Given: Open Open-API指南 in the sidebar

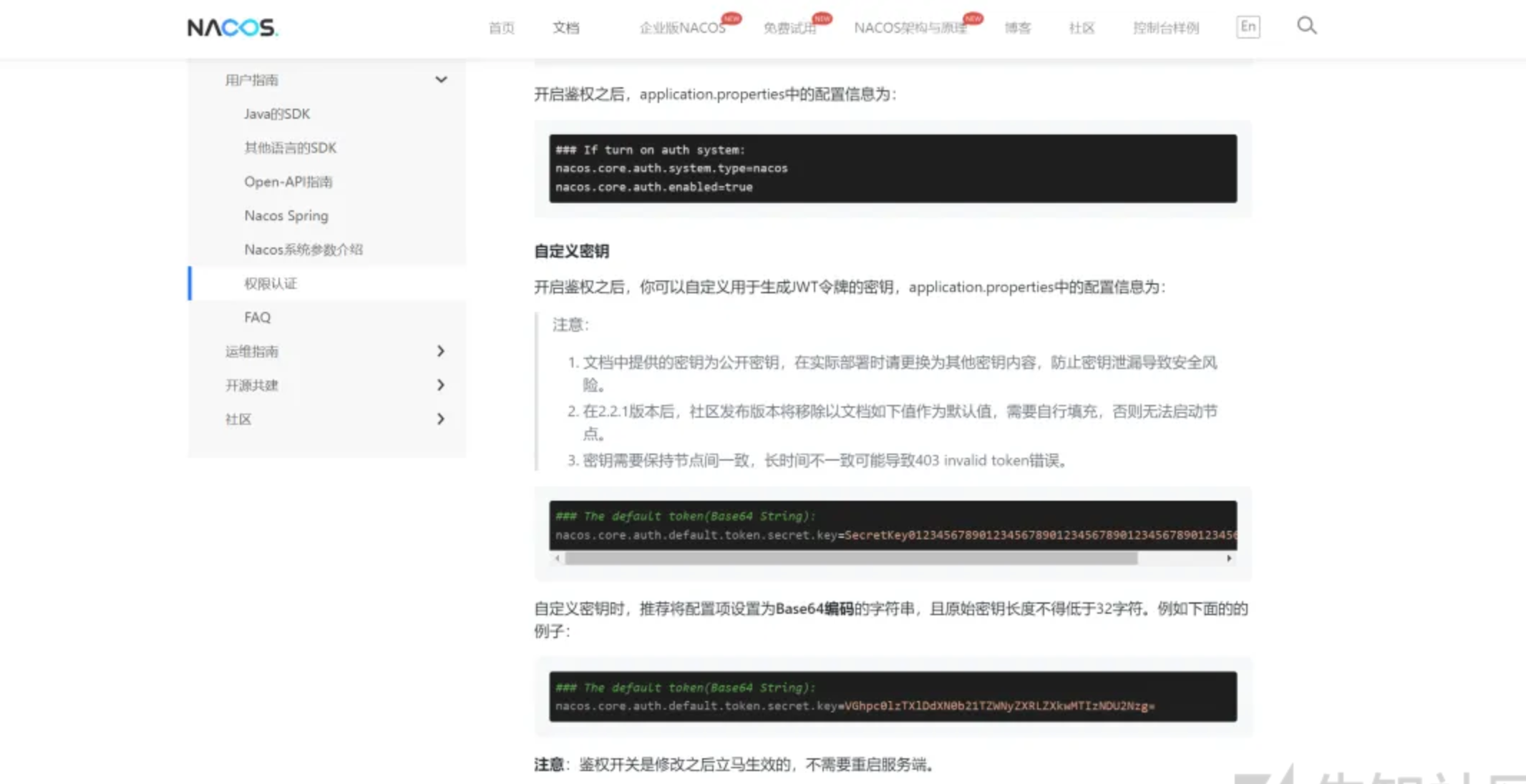Looking at the screenshot, I should coord(288,182).
